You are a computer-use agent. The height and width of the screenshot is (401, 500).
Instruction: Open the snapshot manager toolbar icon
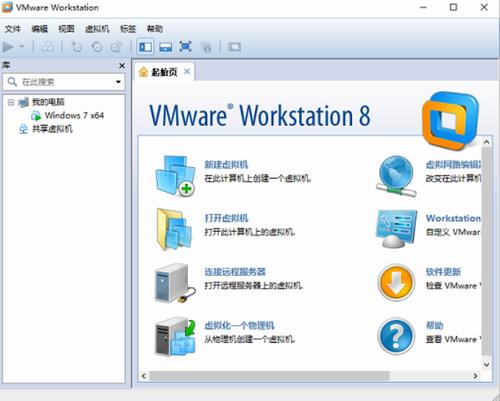coord(117,47)
